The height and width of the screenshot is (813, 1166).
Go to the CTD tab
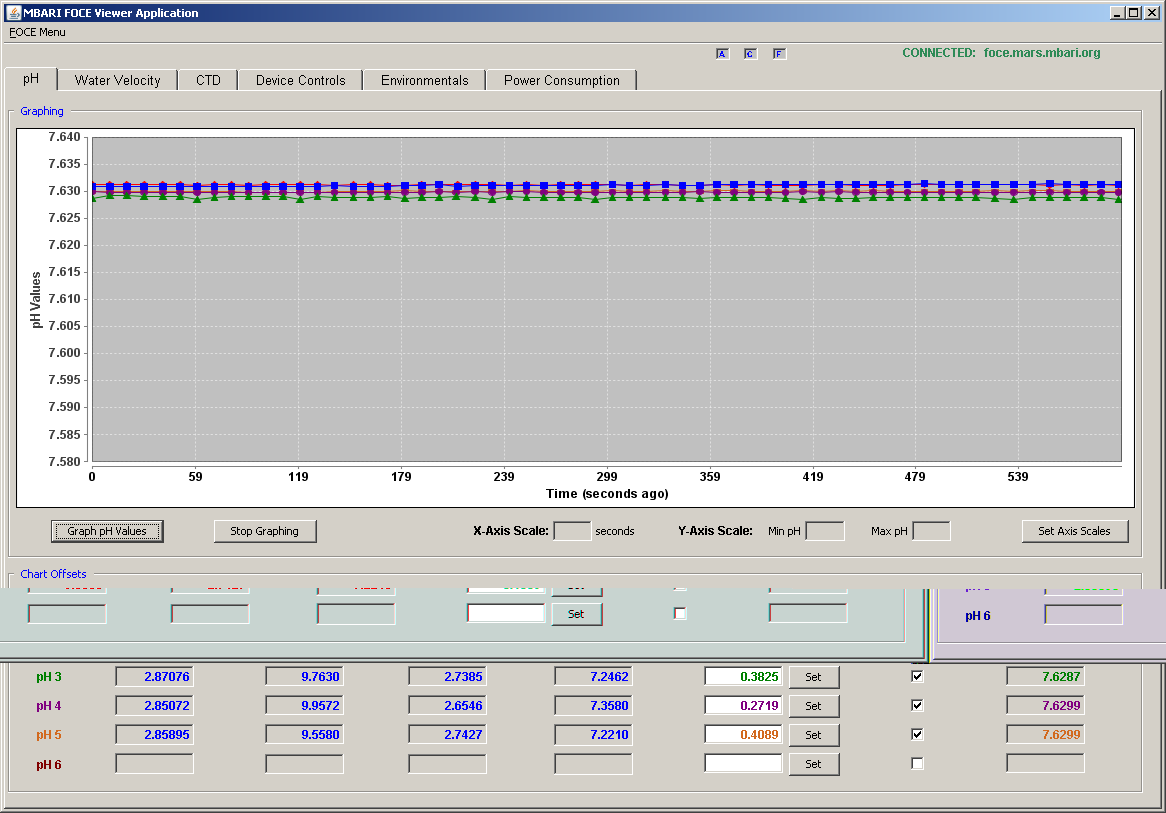tap(208, 80)
